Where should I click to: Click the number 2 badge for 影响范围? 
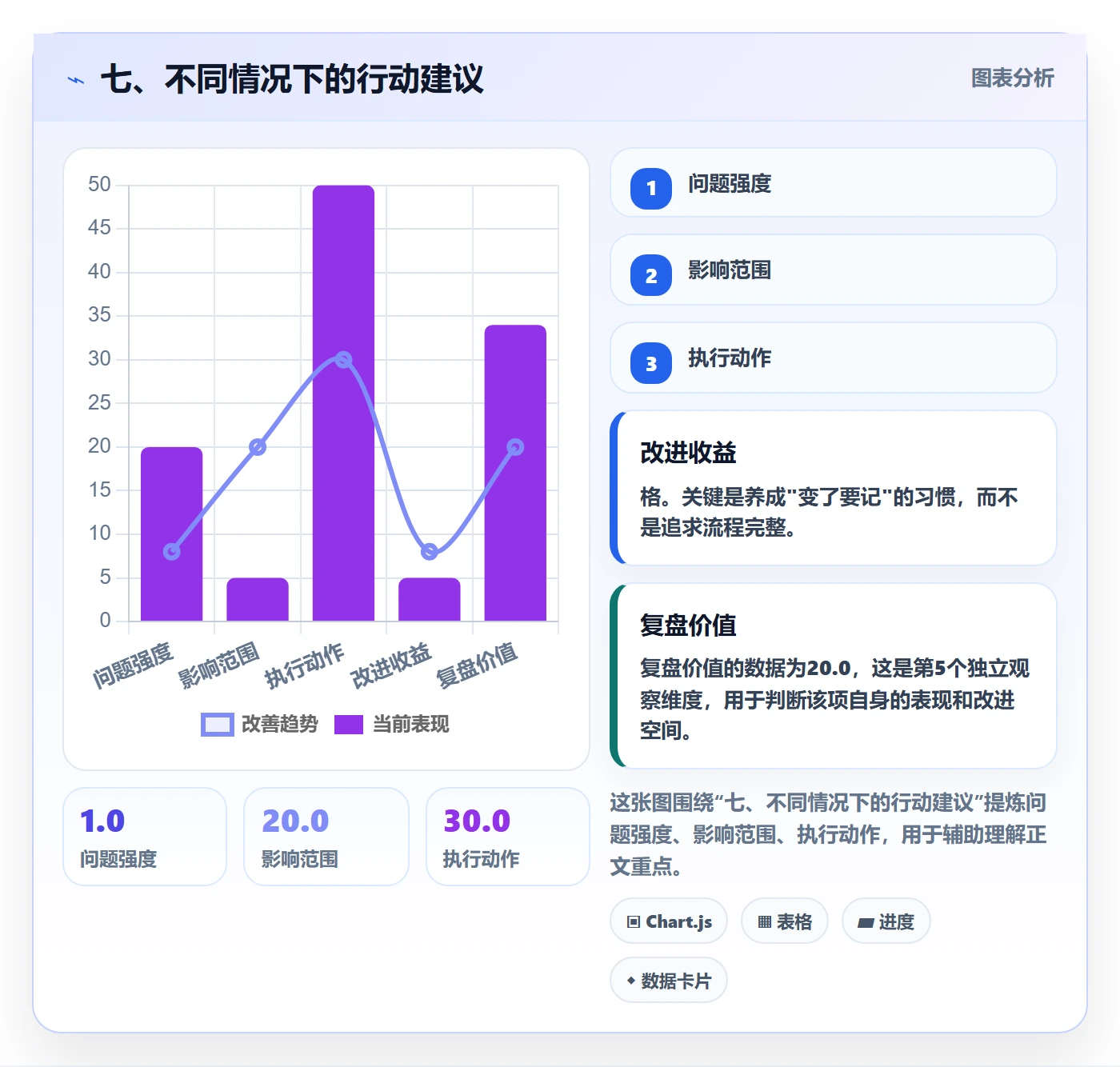pyautogui.click(x=651, y=275)
